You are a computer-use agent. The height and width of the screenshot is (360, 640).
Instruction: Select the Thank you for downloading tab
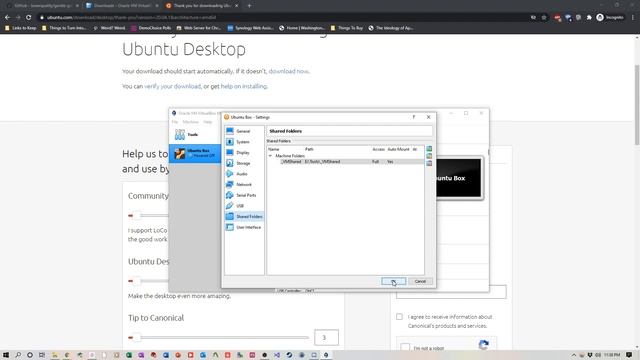click(x=202, y=6)
